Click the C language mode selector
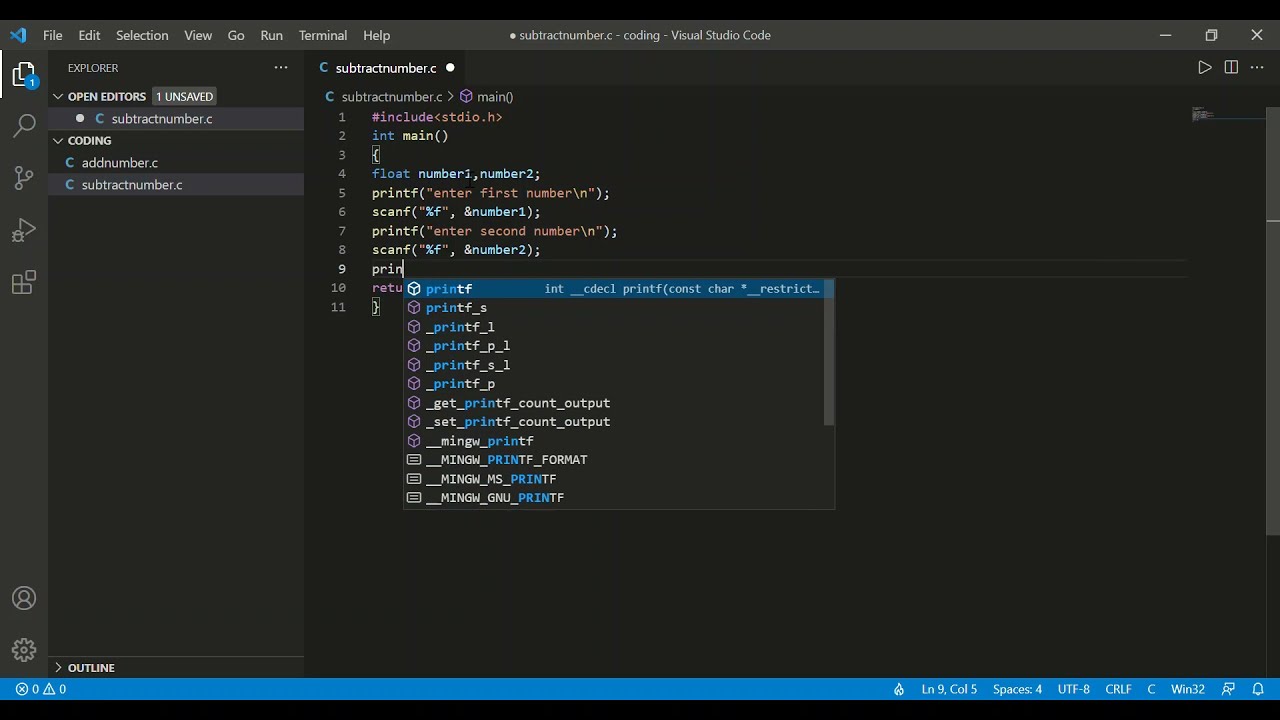Viewport: 1280px width, 720px height. (1151, 689)
